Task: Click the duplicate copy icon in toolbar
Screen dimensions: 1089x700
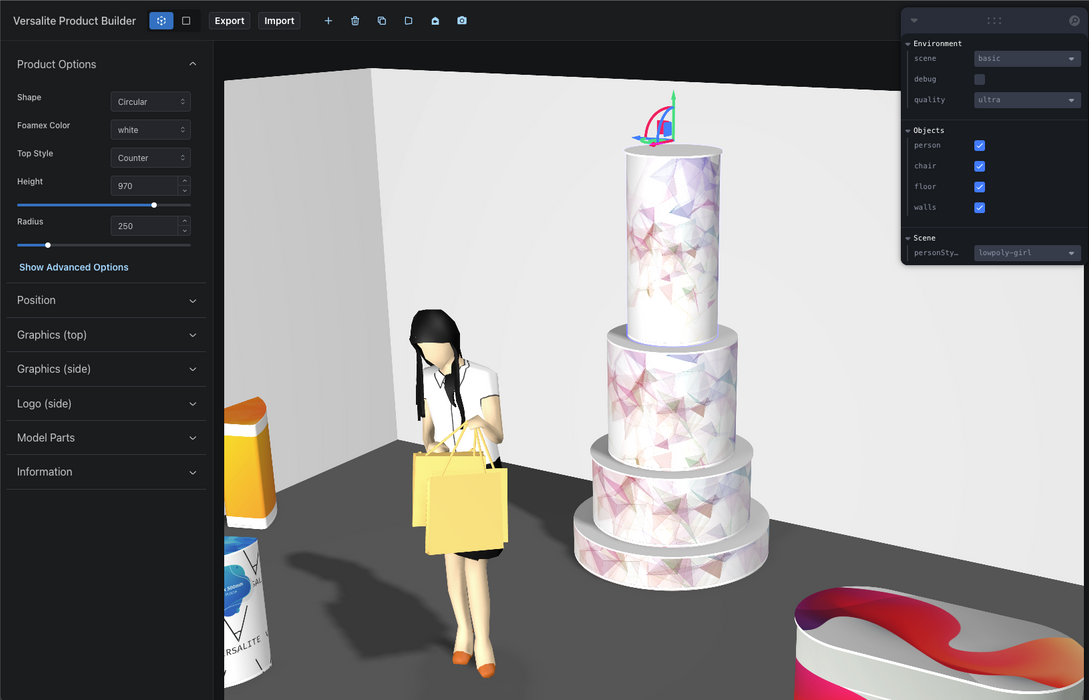Action: tap(382, 21)
